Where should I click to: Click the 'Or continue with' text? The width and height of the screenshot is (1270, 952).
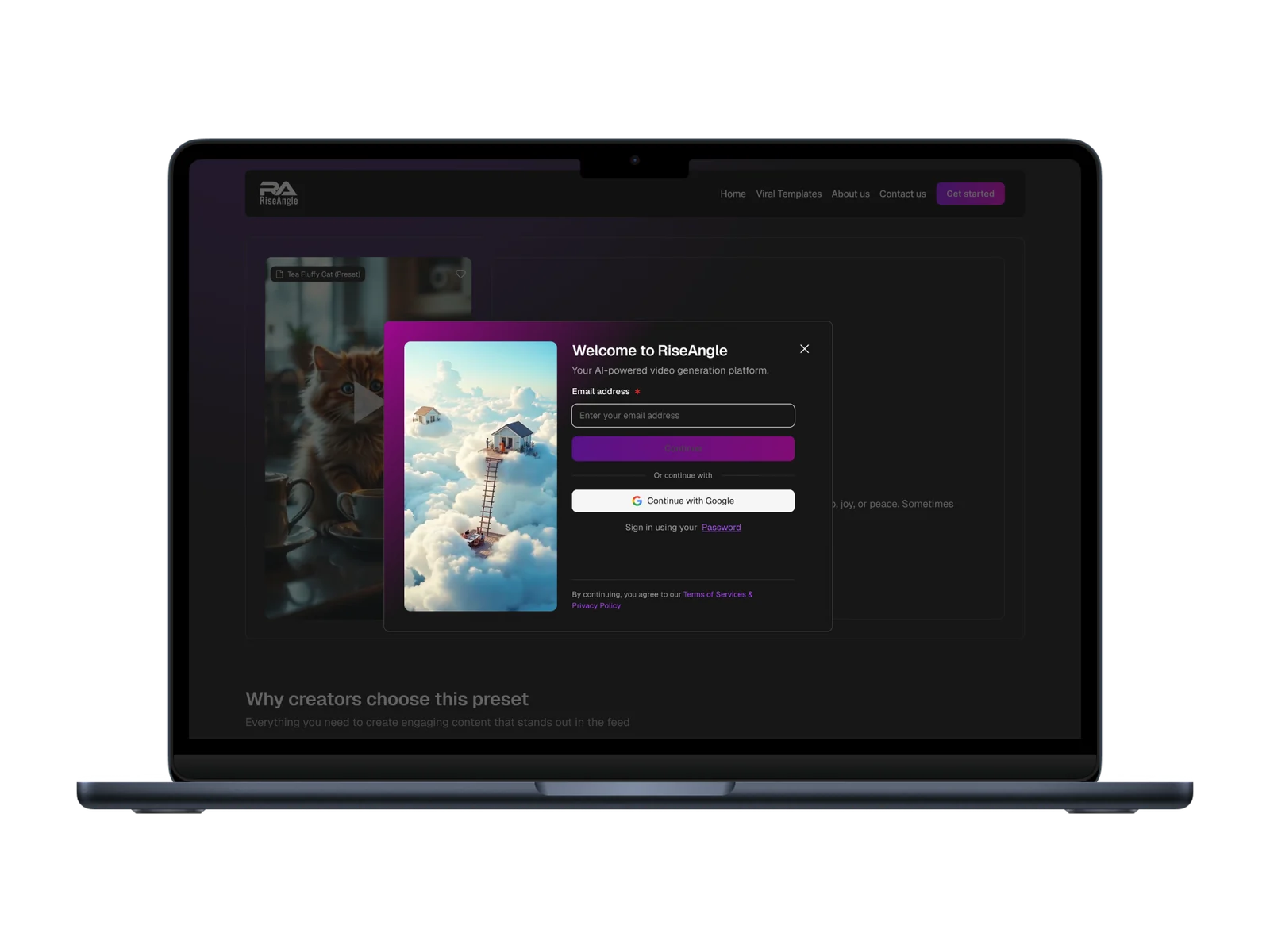[x=683, y=475]
